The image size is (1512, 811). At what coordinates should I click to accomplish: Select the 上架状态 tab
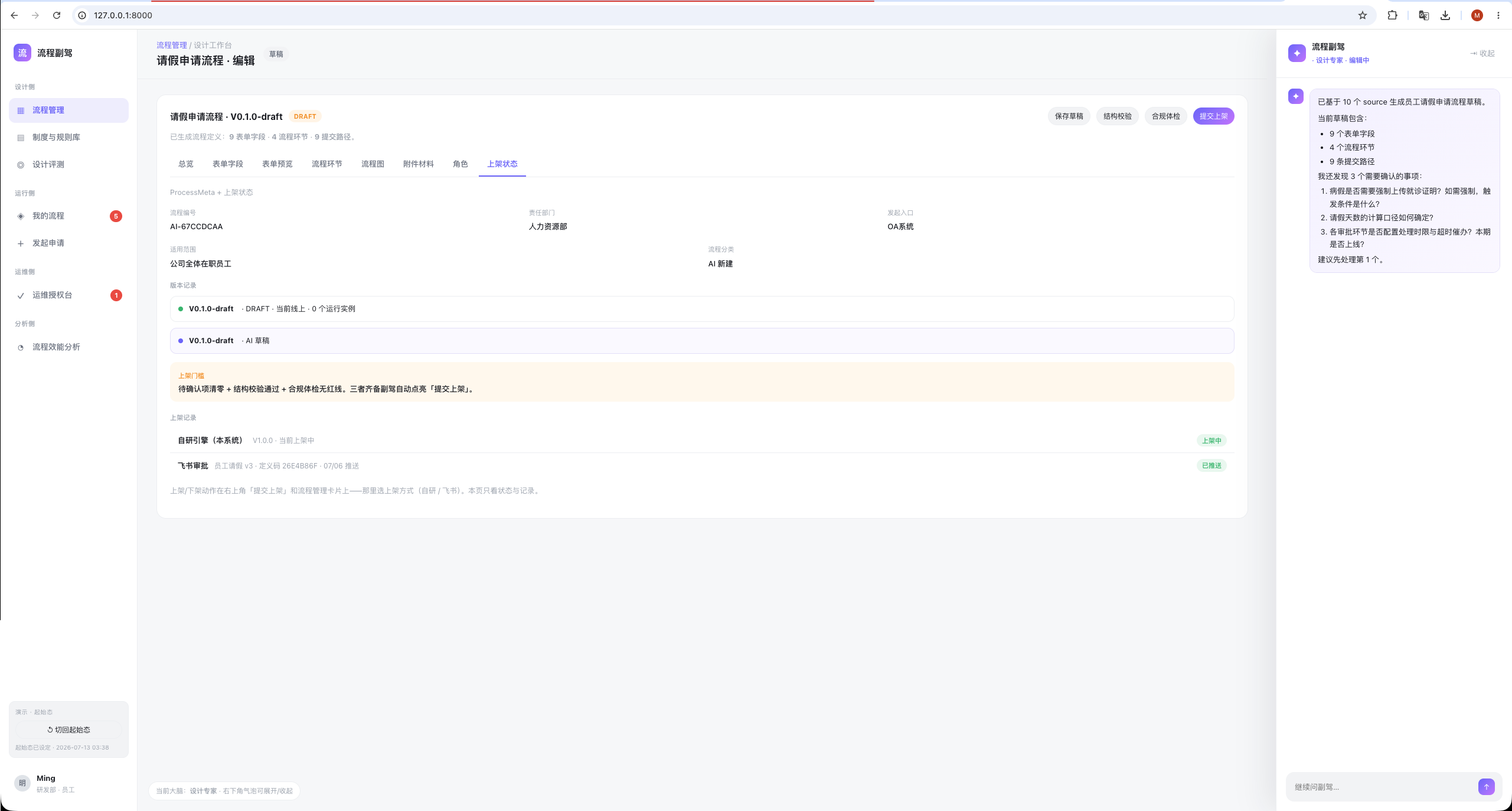coord(502,164)
